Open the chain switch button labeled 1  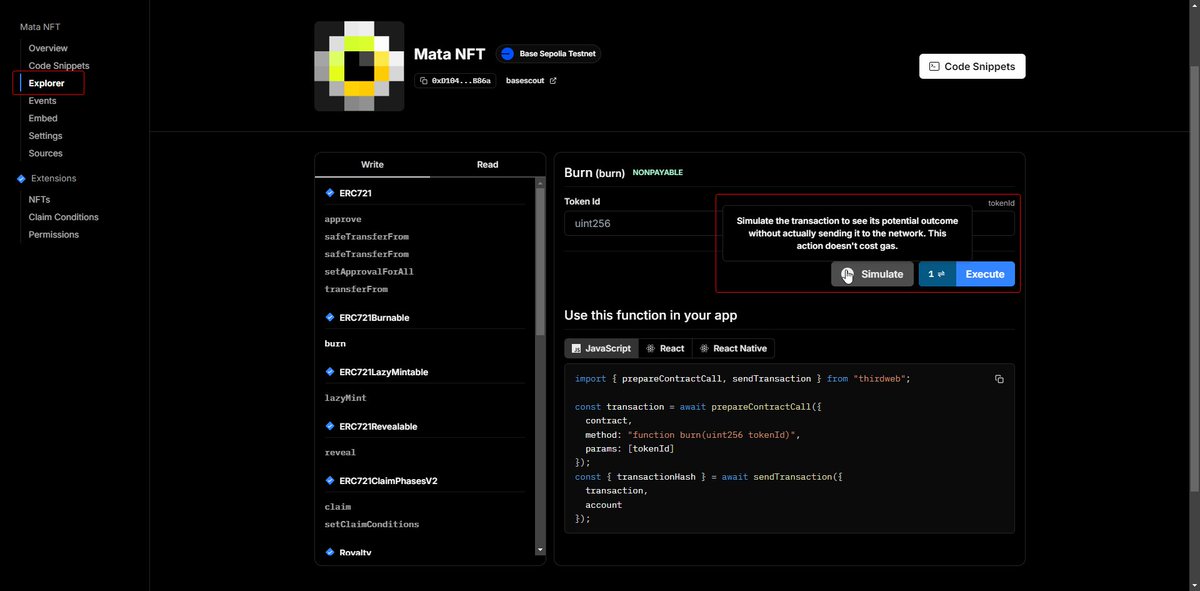937,274
